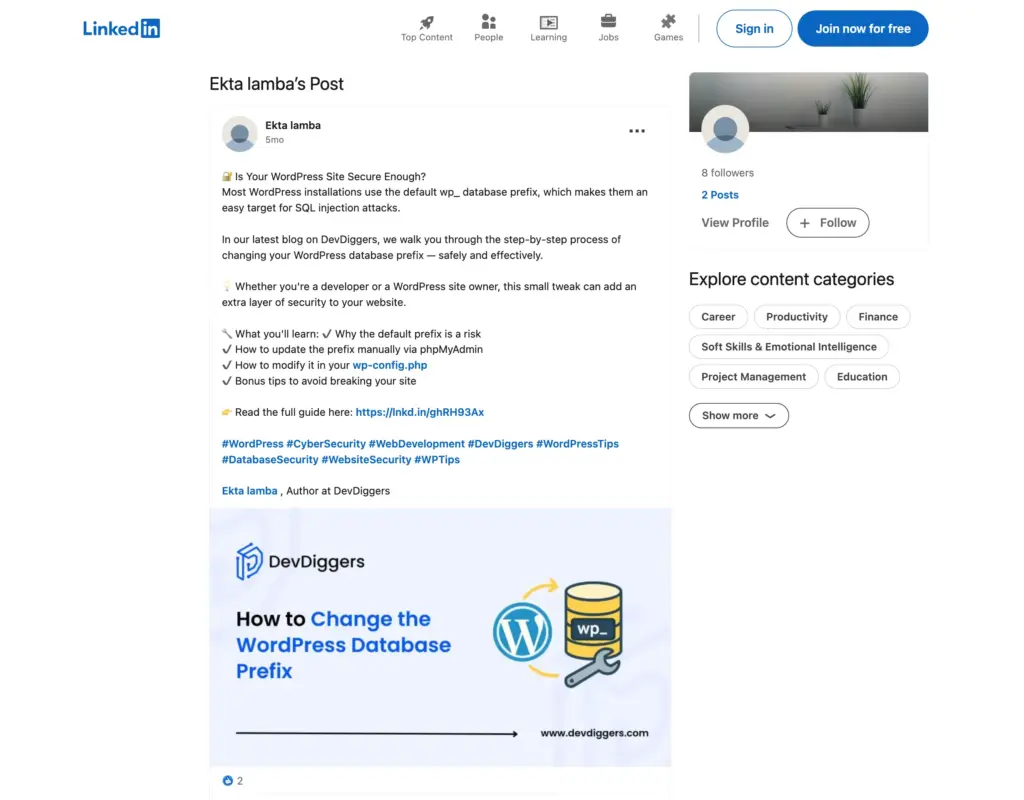
Task: Click Sign in button
Action: click(x=754, y=29)
